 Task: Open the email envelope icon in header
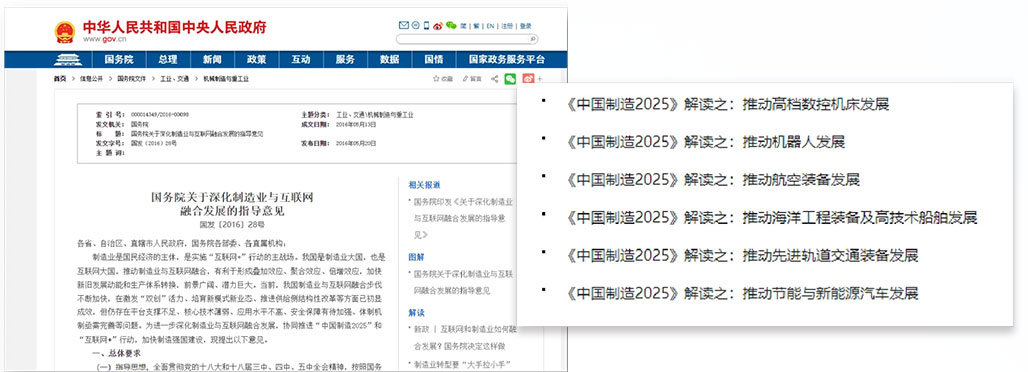point(404,25)
